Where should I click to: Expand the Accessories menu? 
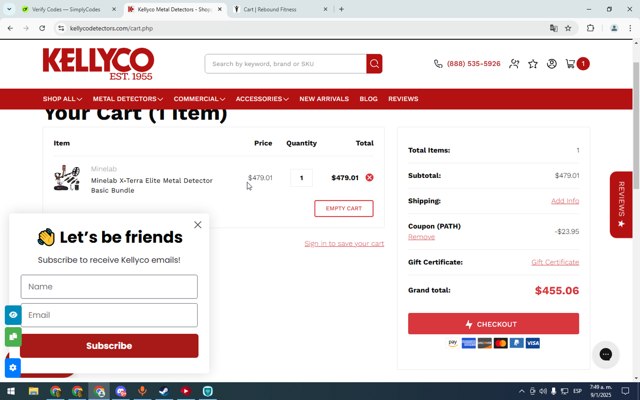[x=262, y=99]
